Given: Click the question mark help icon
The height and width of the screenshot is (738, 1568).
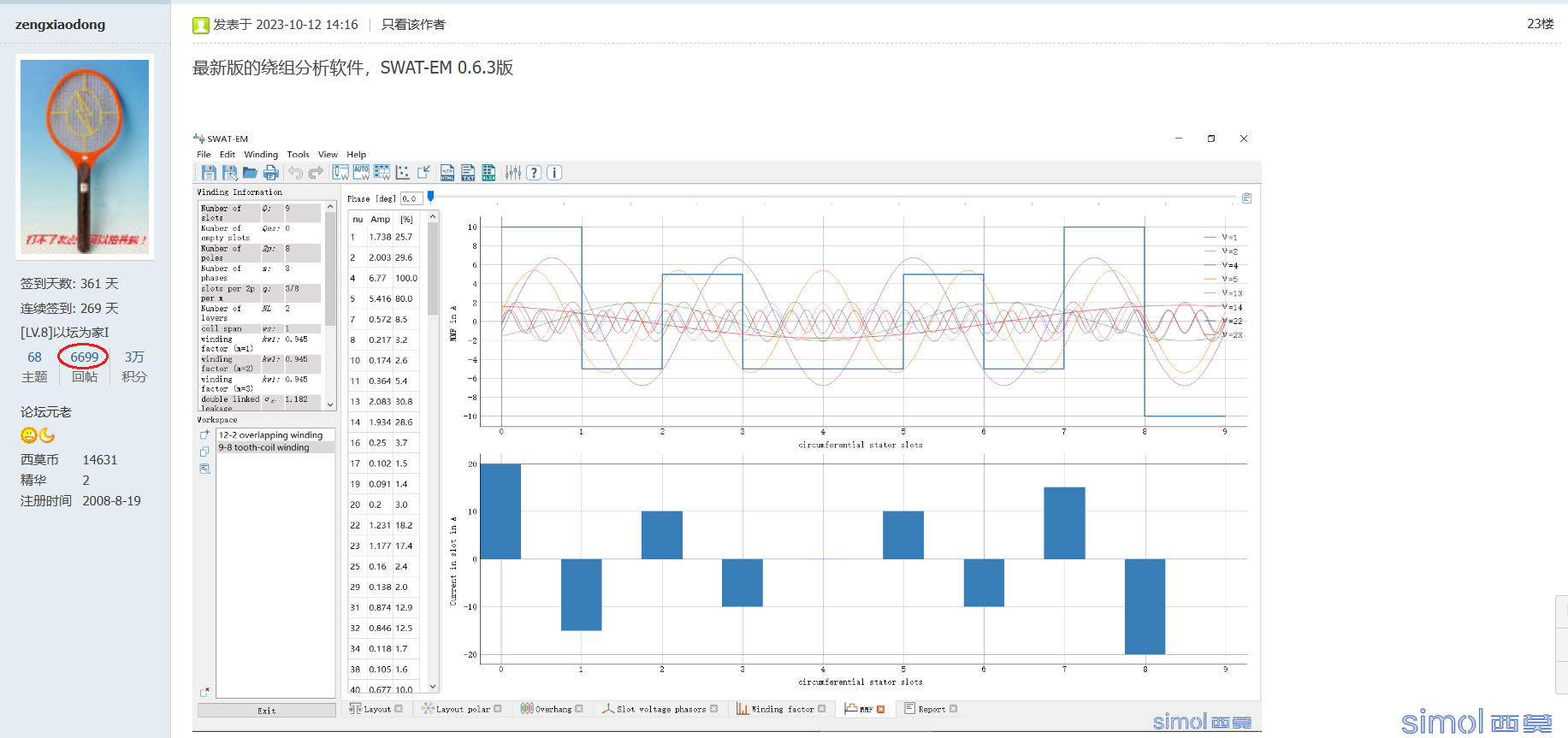Looking at the screenshot, I should click(534, 173).
